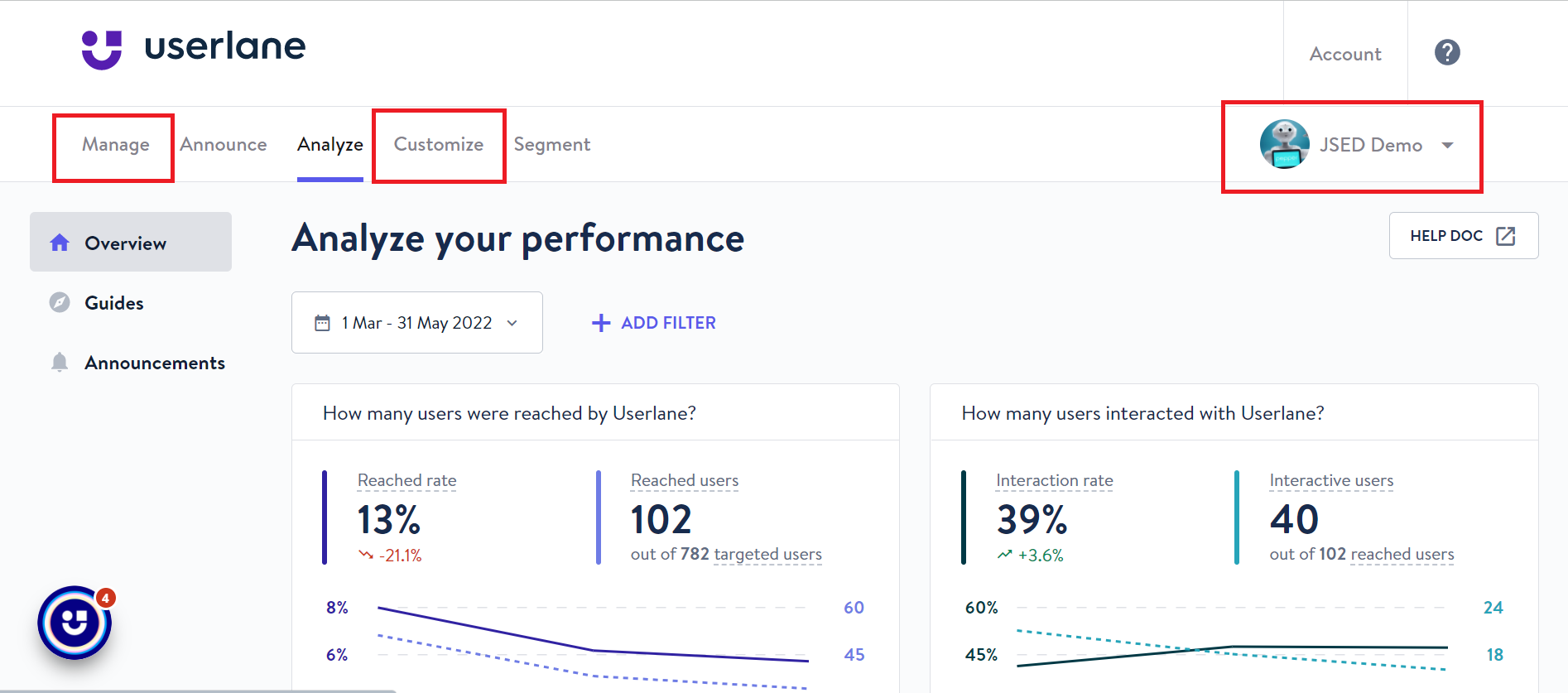Open the HELP DOC button
1568x693 pixels.
coord(1462,236)
